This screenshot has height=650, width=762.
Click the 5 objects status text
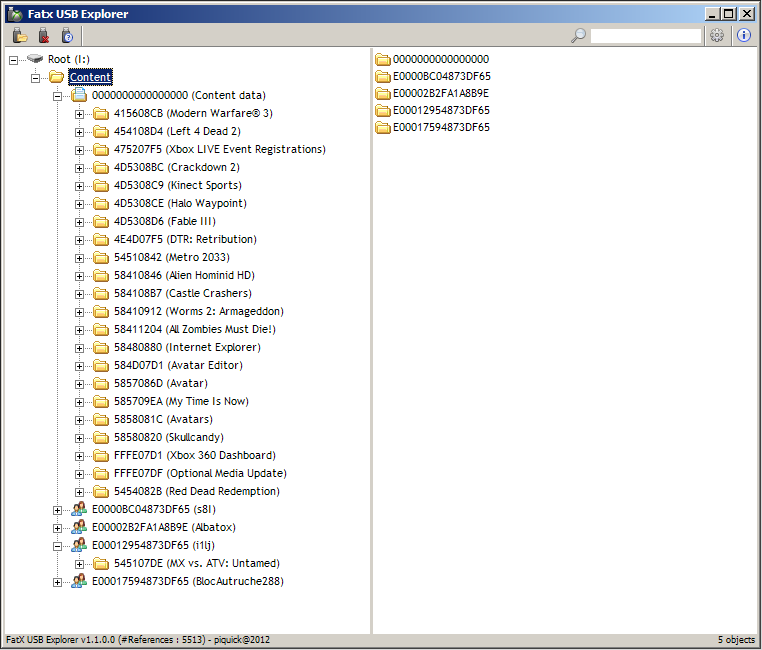(x=736, y=640)
